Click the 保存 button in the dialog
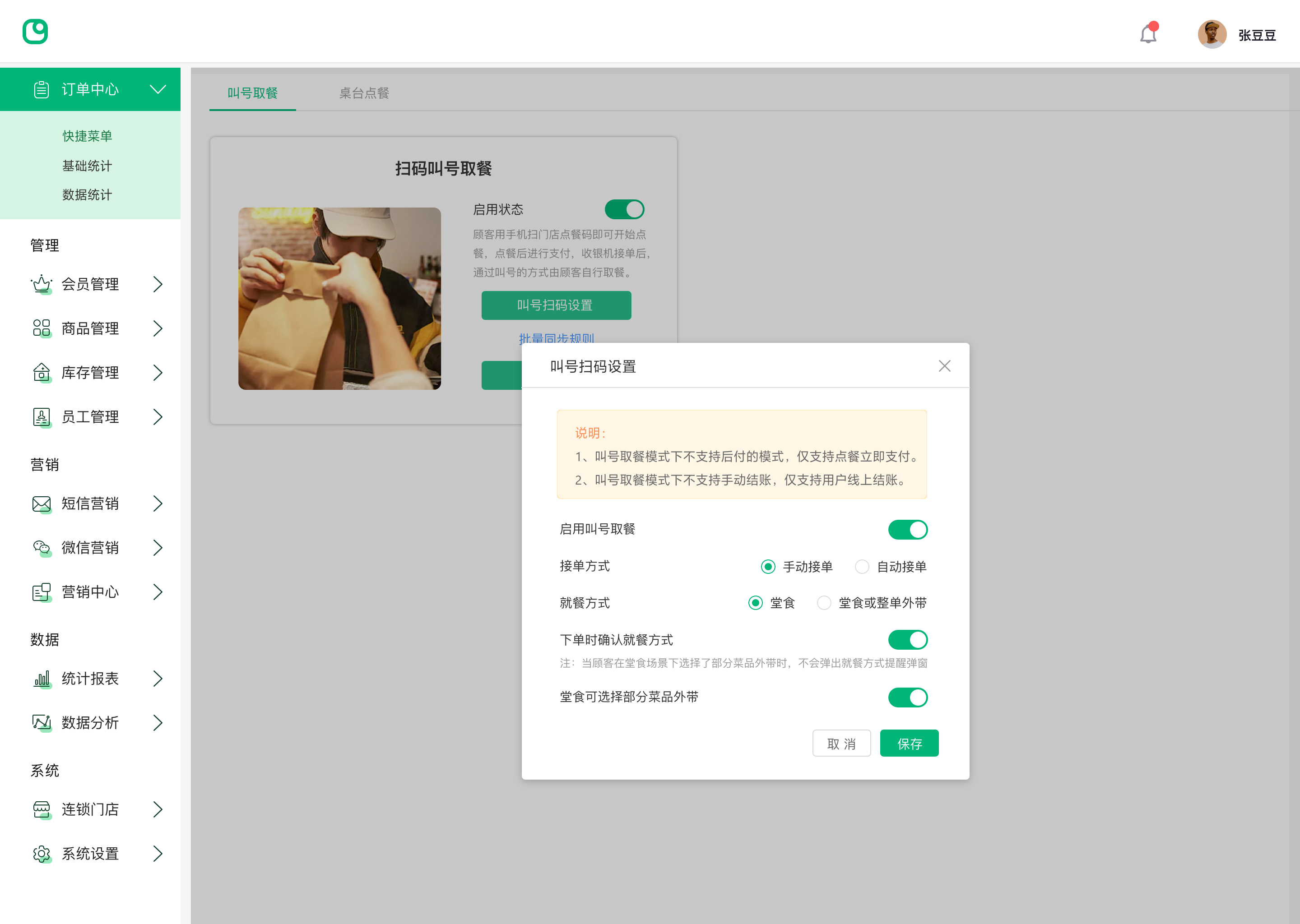 click(x=909, y=743)
